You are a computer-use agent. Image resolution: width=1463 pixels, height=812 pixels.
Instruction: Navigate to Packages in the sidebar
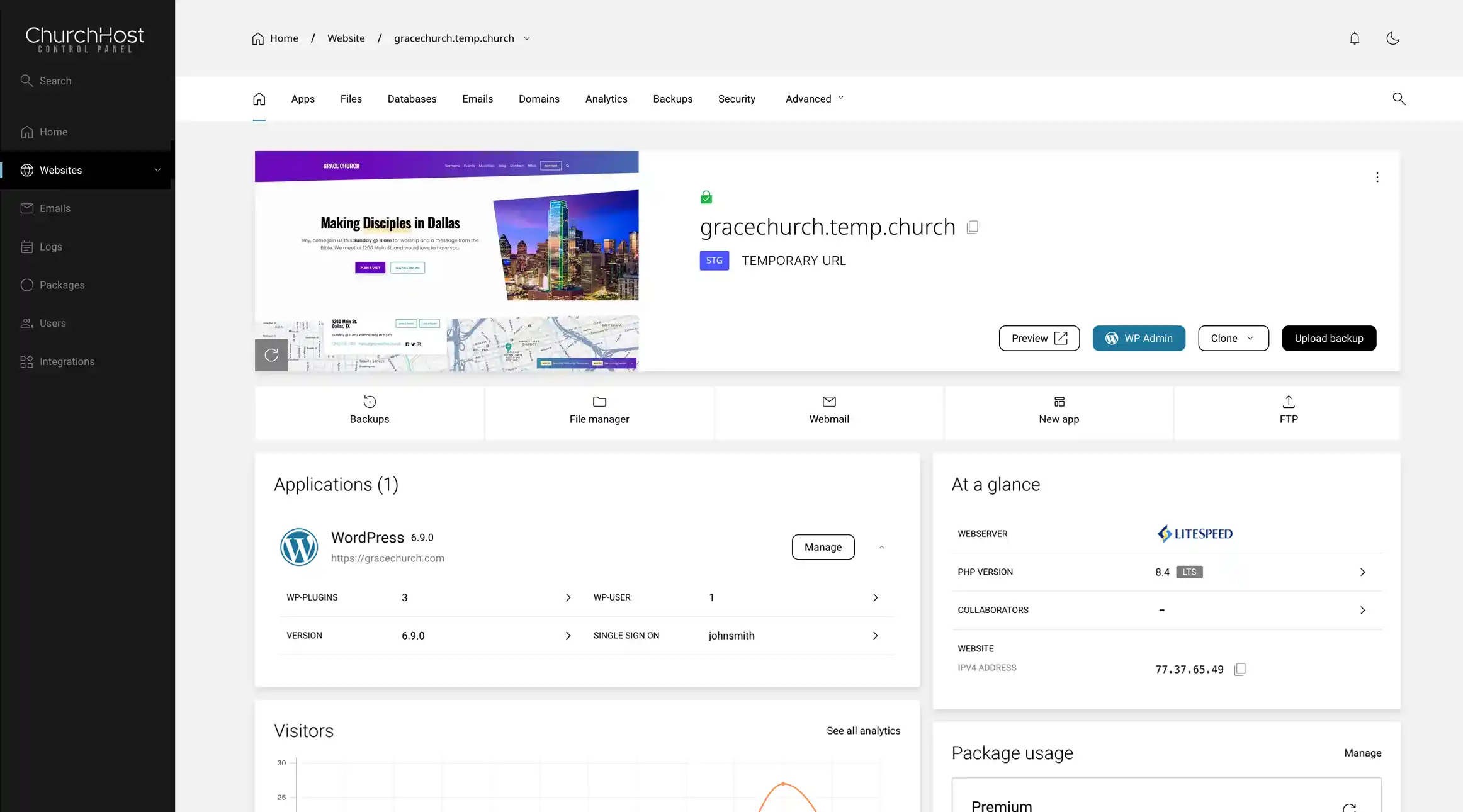[62, 285]
